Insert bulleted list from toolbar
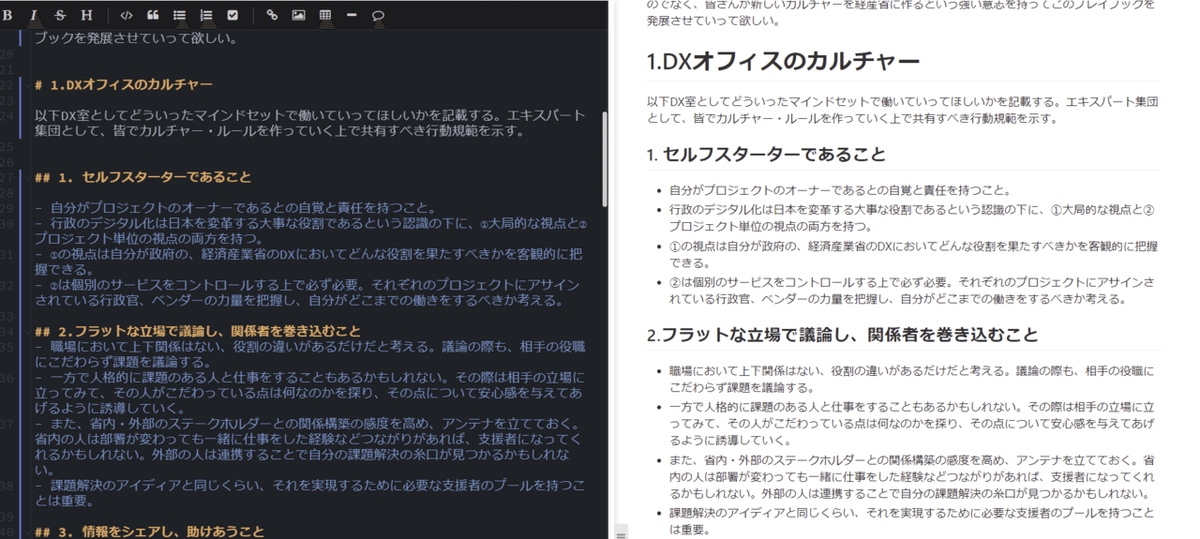 [180, 15]
